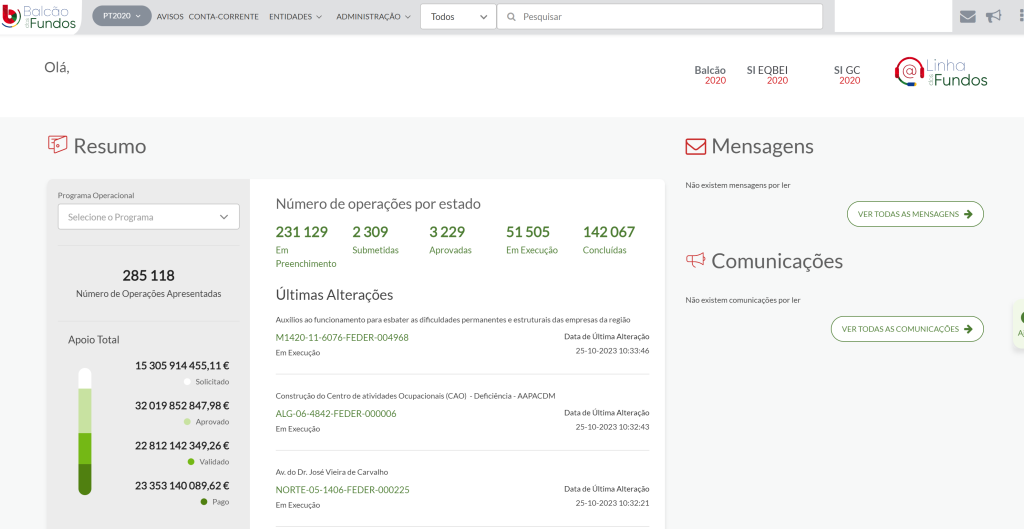The image size is (1024, 529).
Task: Click the Linha dos Fundos logo
Action: [x=941, y=72]
